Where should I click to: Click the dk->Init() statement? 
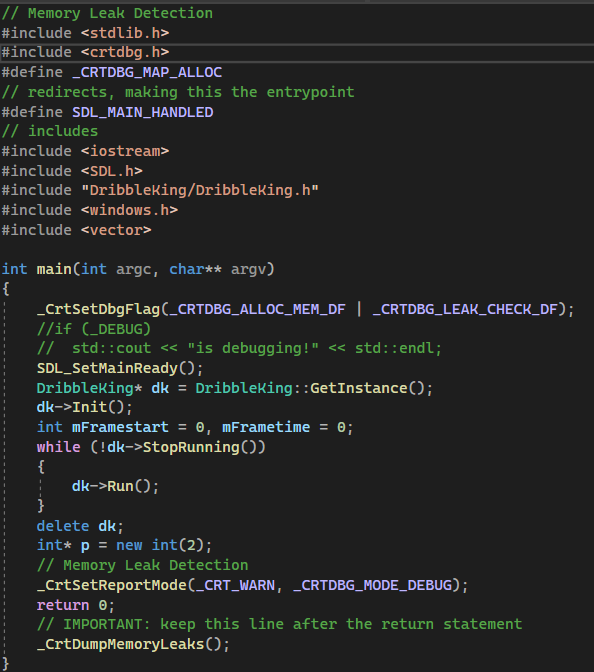tap(85, 407)
